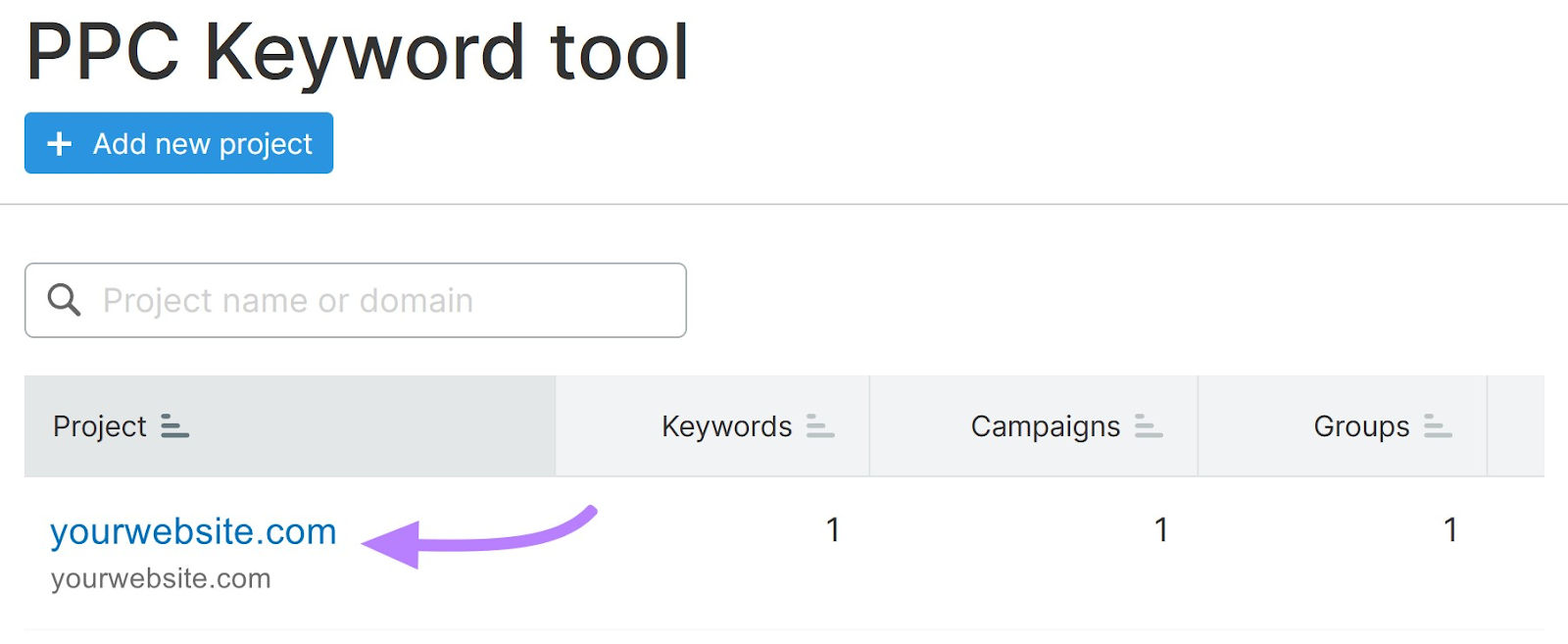
Task: Click the Keywords count for yourwebsite.com
Action: [x=832, y=530]
